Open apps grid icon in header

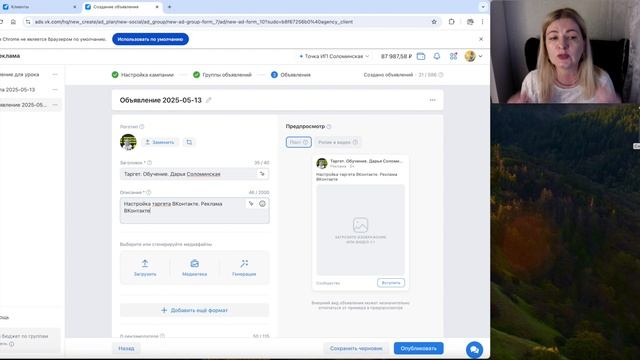click(x=453, y=56)
